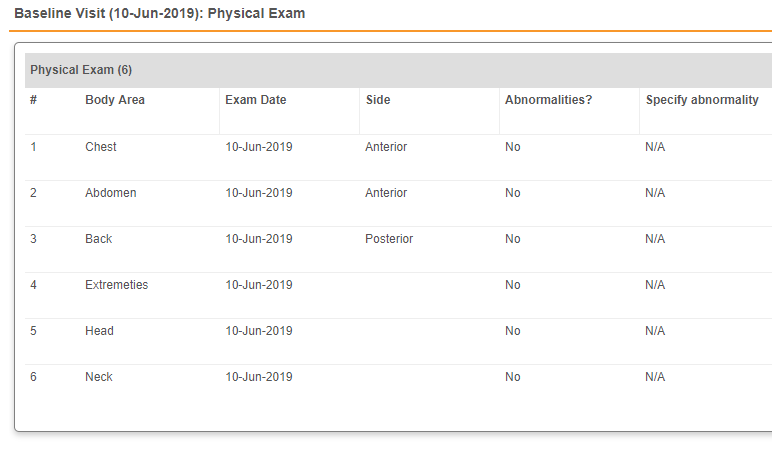Open physical exam record number 6
This screenshot has width=772, height=452.
tap(33, 377)
